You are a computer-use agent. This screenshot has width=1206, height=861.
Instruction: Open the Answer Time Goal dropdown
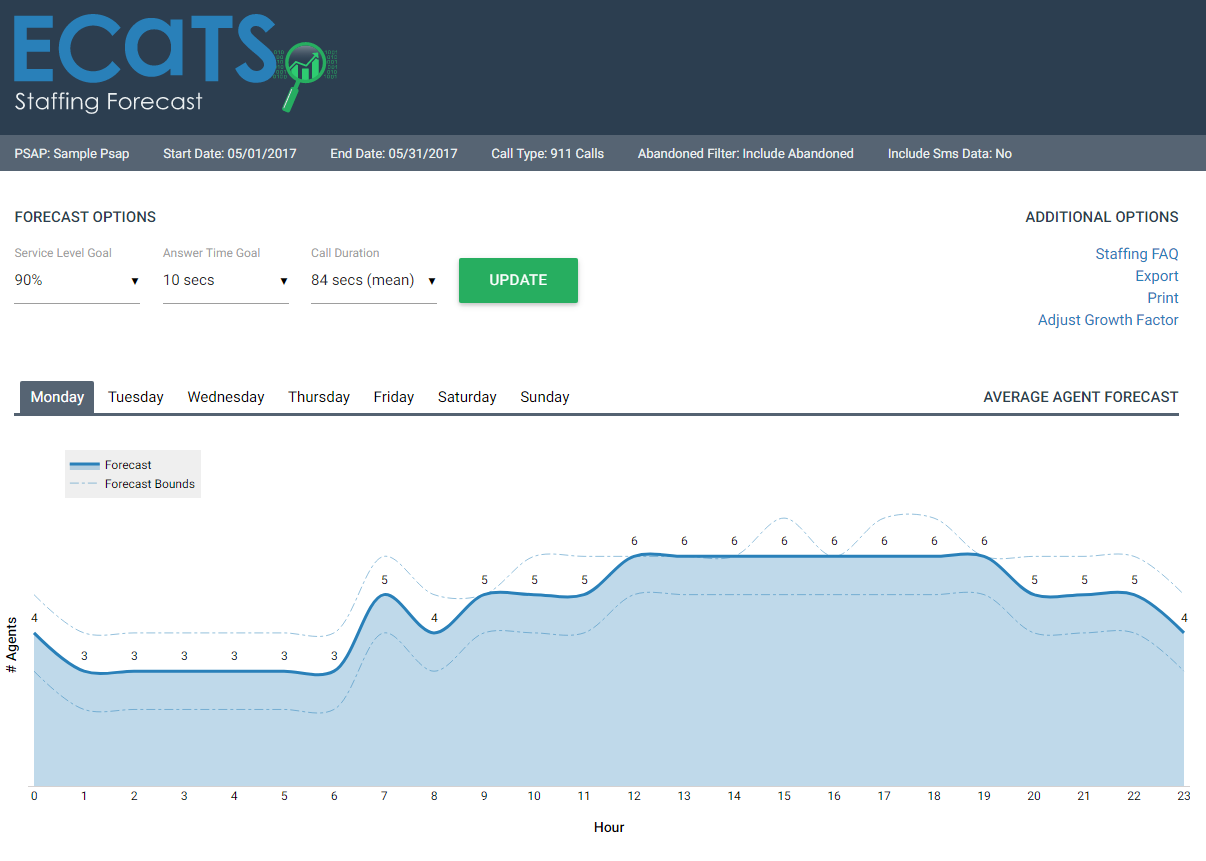click(225, 280)
